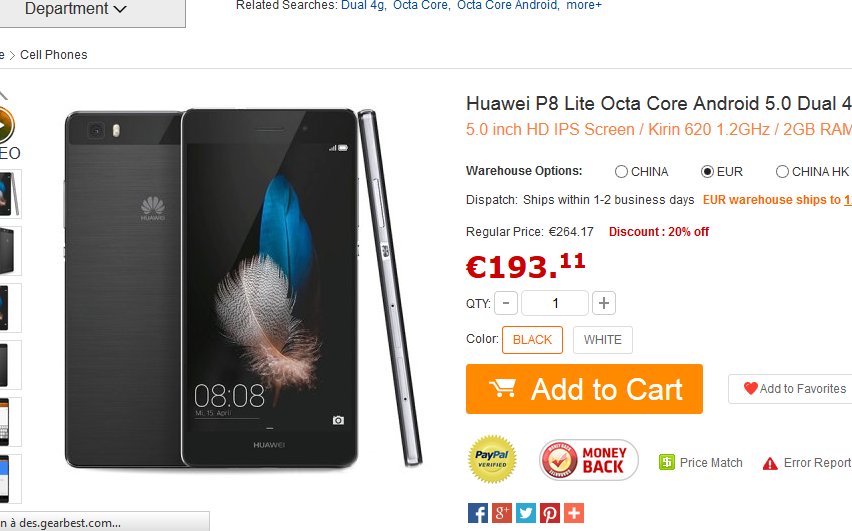Share via the Google Plus icon
This screenshot has height=531, width=852.
point(502,513)
